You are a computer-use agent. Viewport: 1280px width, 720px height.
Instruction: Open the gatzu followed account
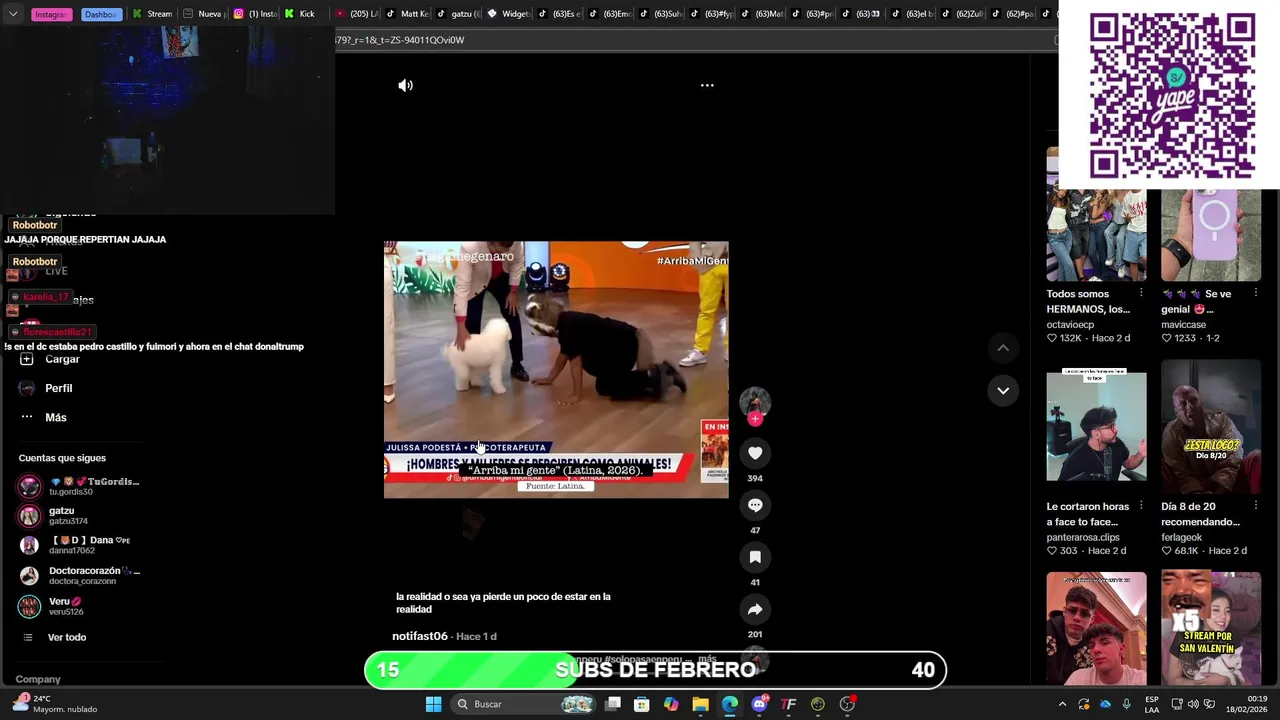(55, 515)
